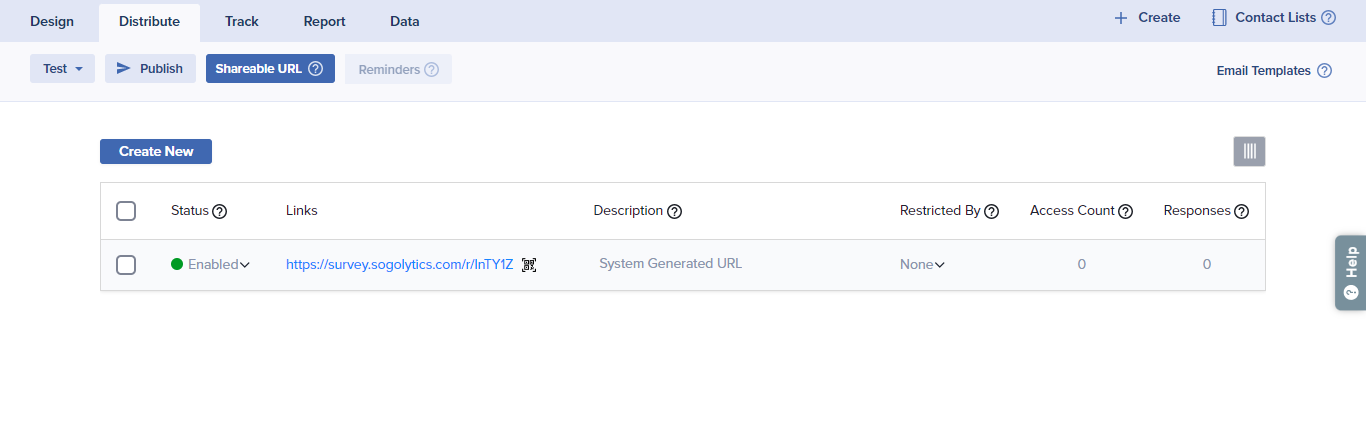This screenshot has width=1366, height=423.
Task: Open the column chooser icon above table
Action: (x=1249, y=151)
